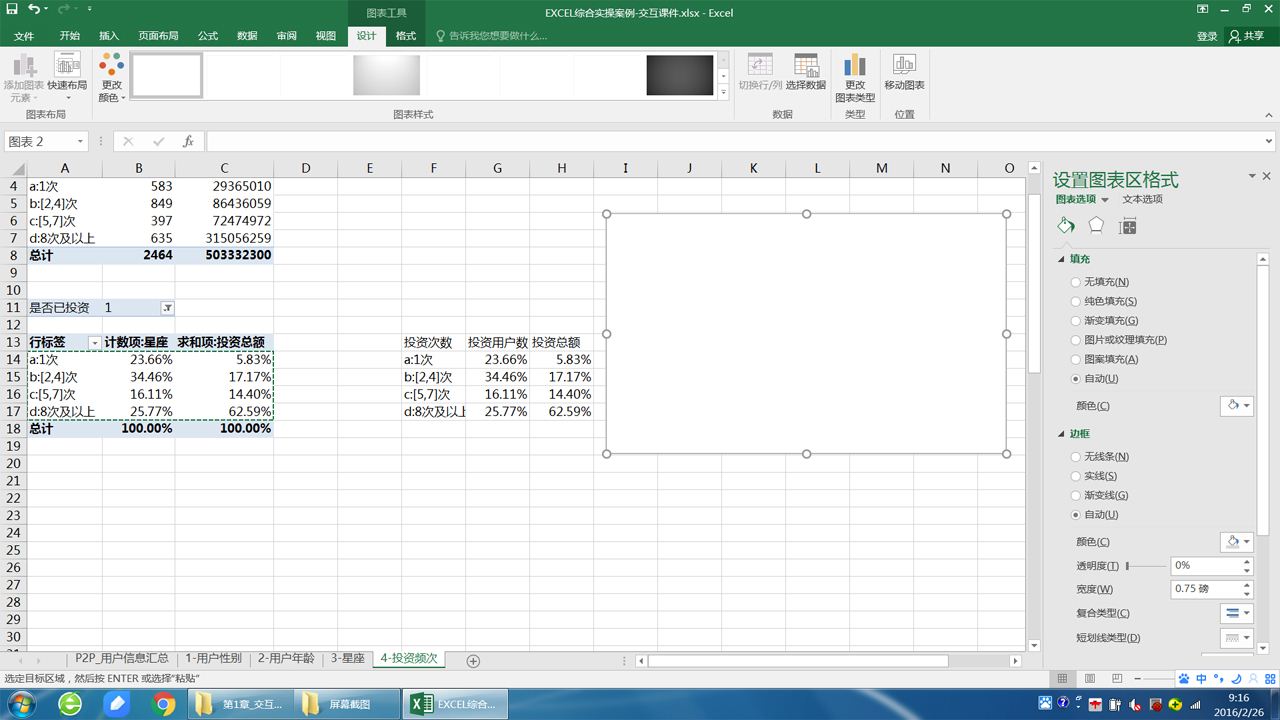Click the formula bar input
The width and height of the screenshot is (1280, 720).
(x=734, y=142)
